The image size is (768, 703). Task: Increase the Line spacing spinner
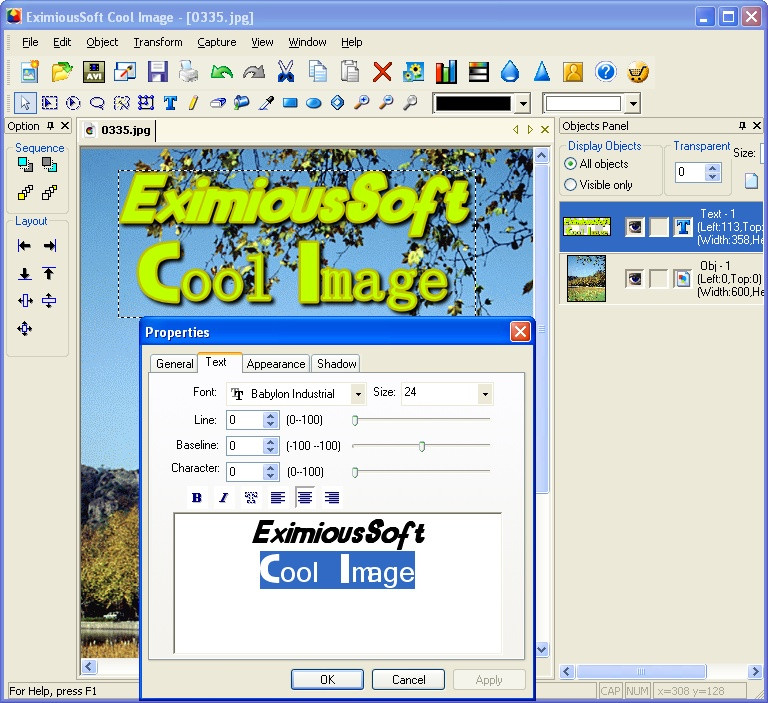pos(270,415)
